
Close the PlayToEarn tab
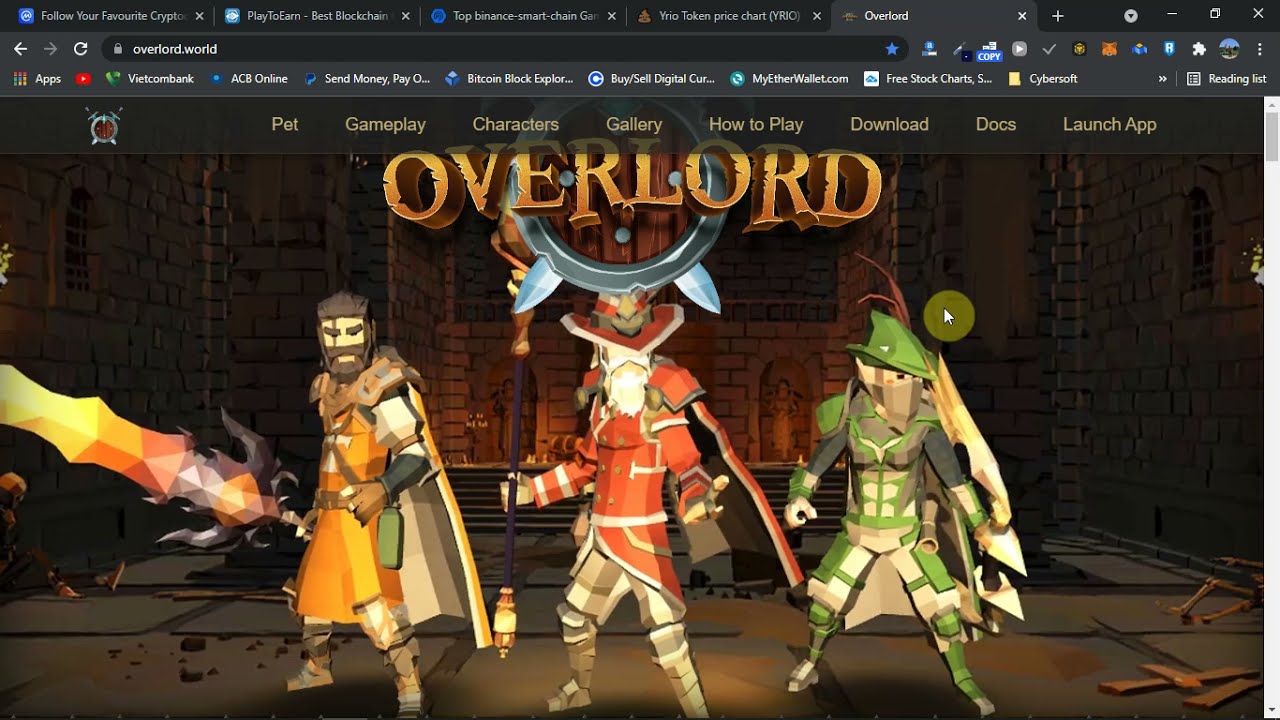point(405,16)
